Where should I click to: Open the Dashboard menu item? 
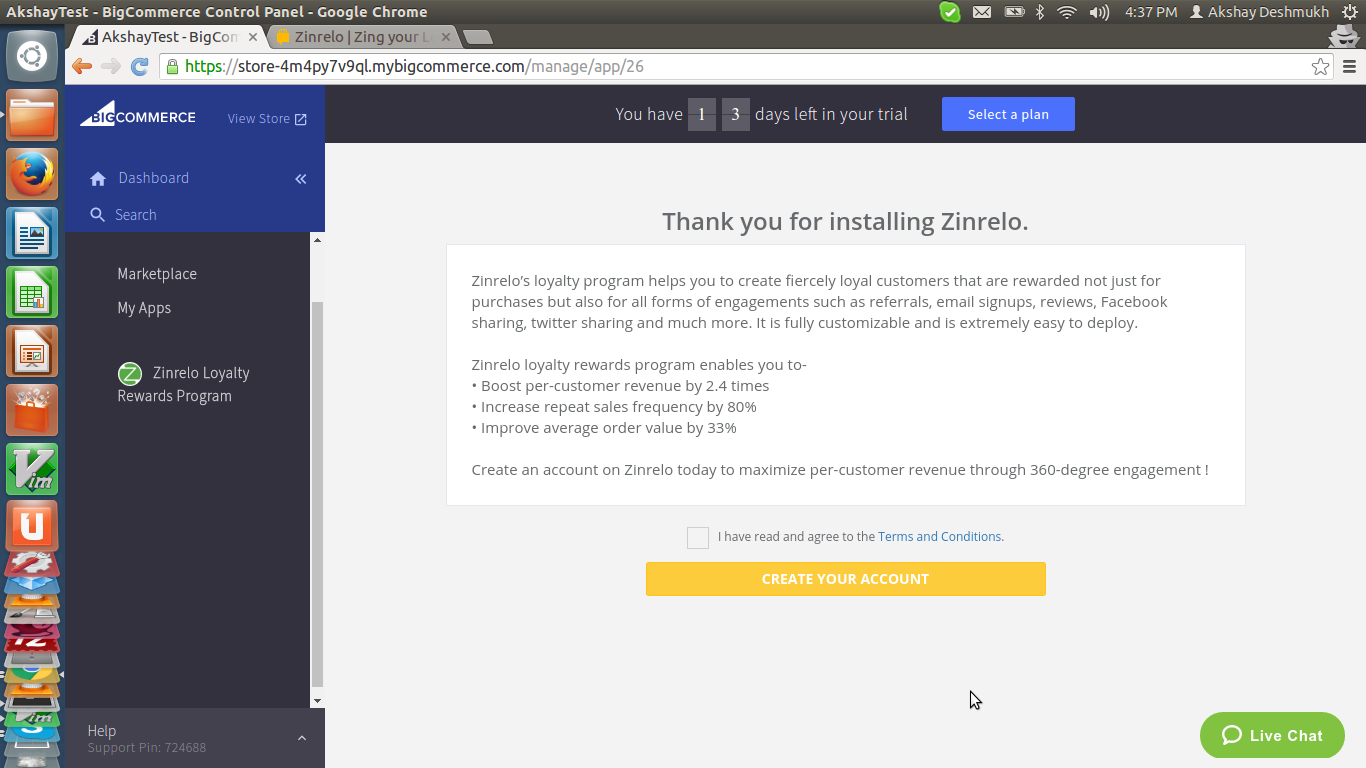click(153, 178)
